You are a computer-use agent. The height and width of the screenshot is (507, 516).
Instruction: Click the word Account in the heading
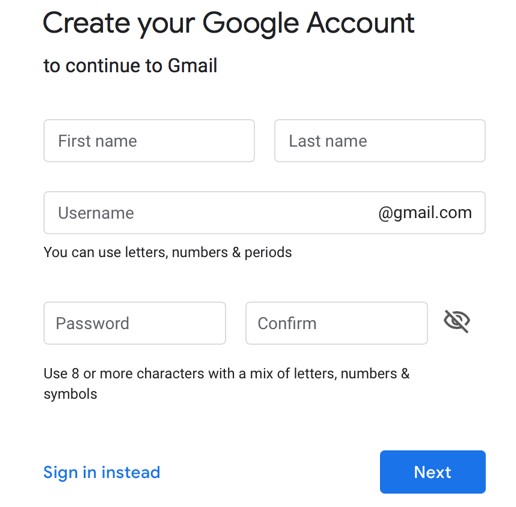coord(360,23)
